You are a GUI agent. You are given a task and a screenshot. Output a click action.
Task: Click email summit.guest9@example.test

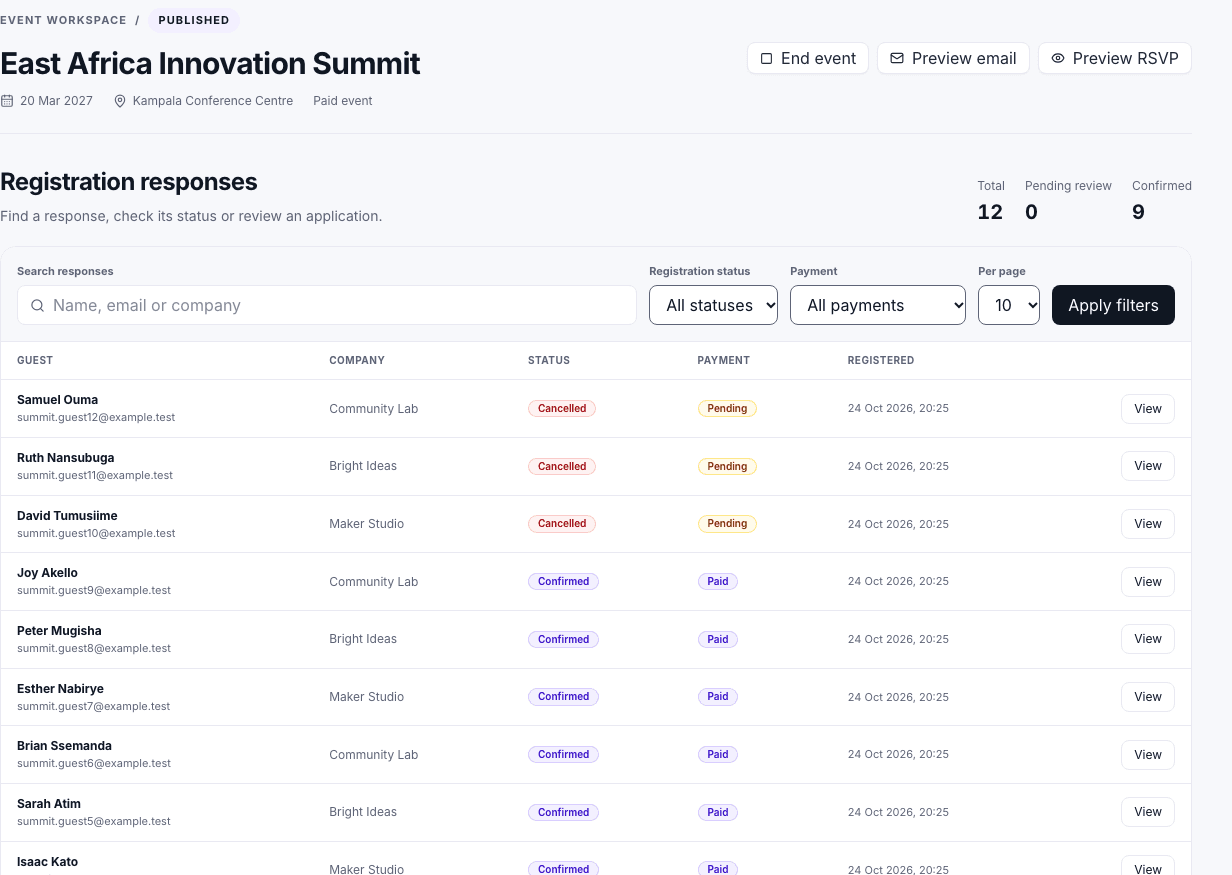click(94, 591)
